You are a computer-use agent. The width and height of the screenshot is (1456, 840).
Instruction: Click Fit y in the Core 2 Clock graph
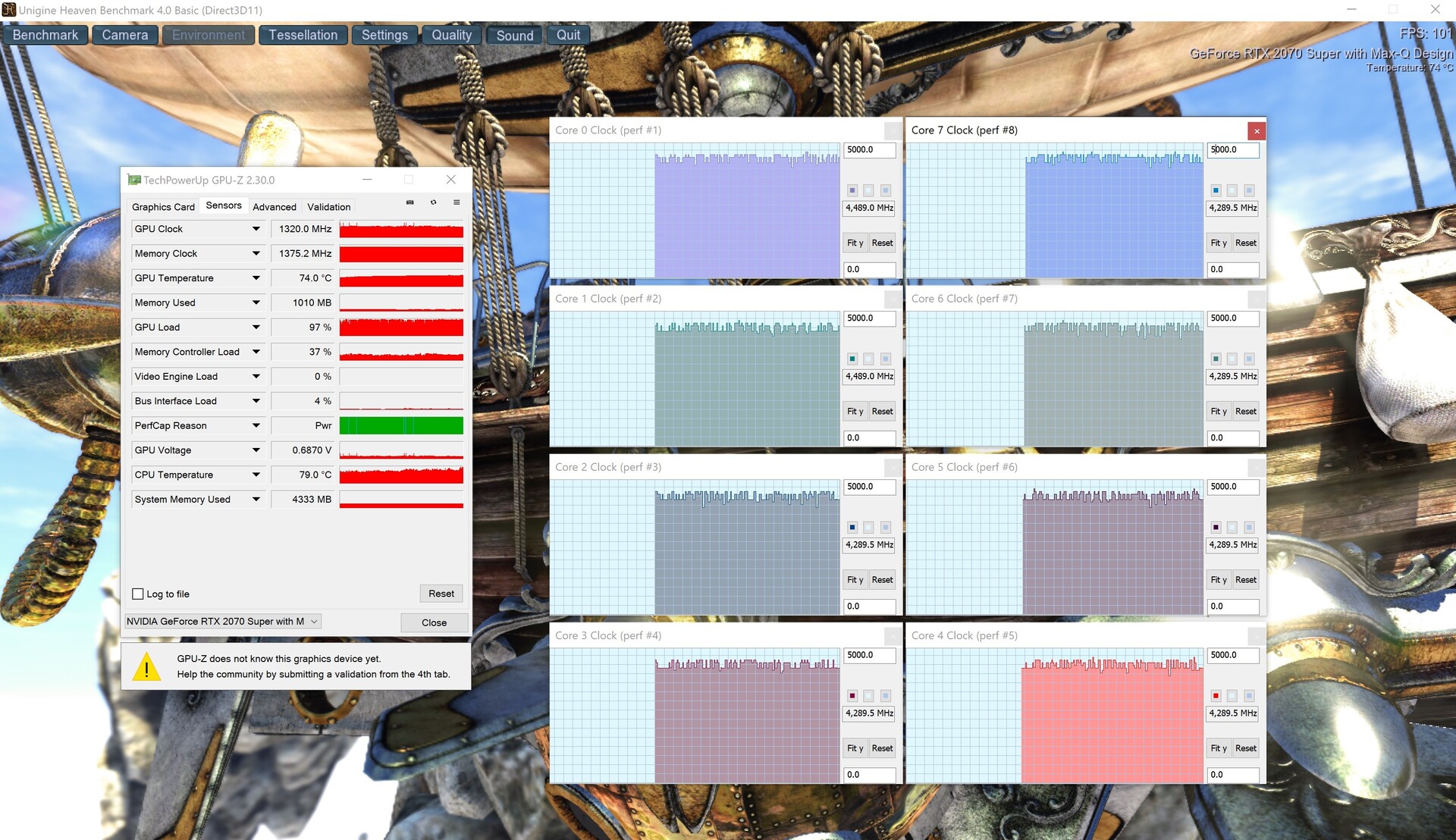(x=855, y=579)
